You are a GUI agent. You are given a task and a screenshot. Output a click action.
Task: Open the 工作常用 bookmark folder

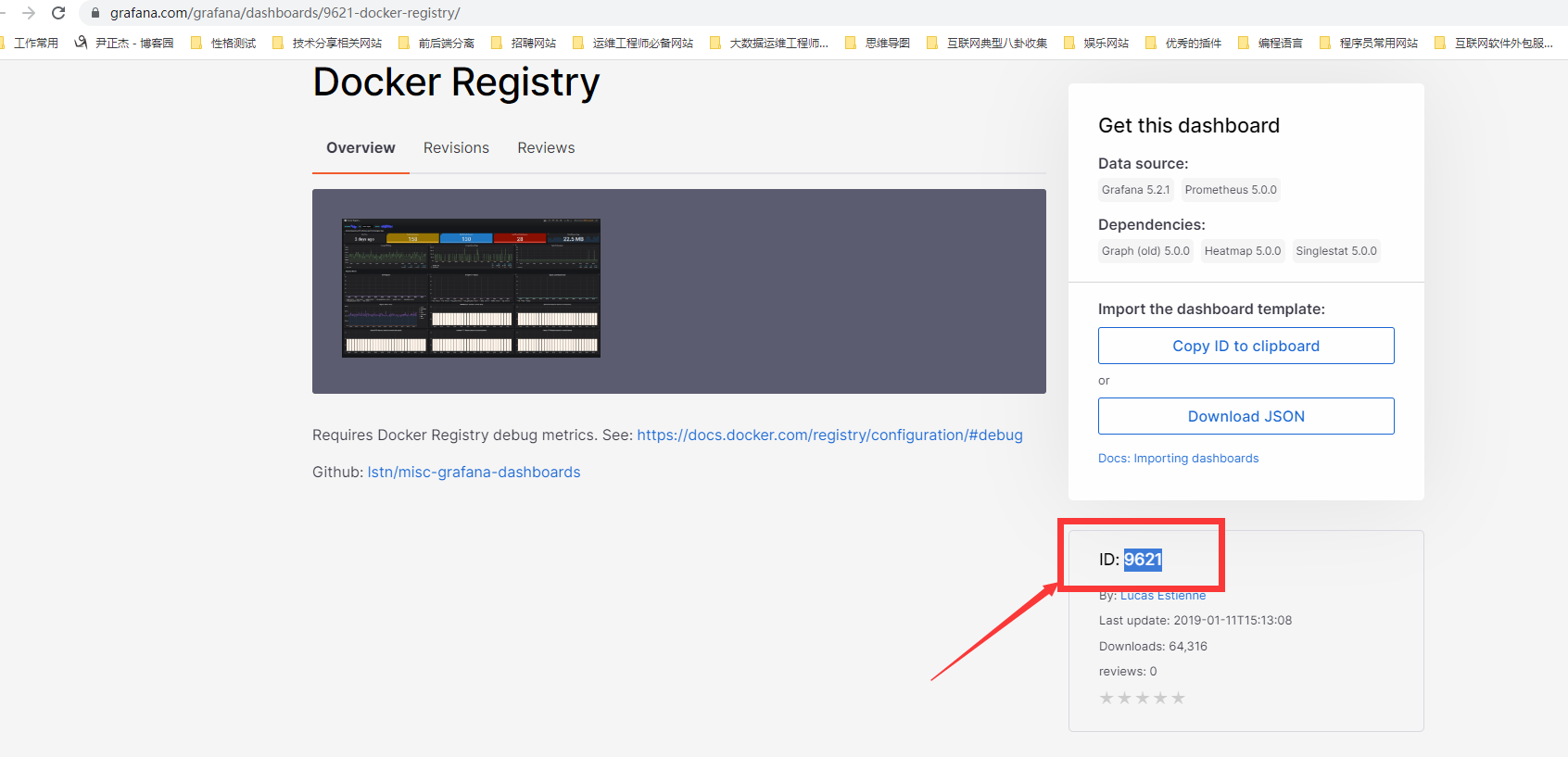coord(29,43)
